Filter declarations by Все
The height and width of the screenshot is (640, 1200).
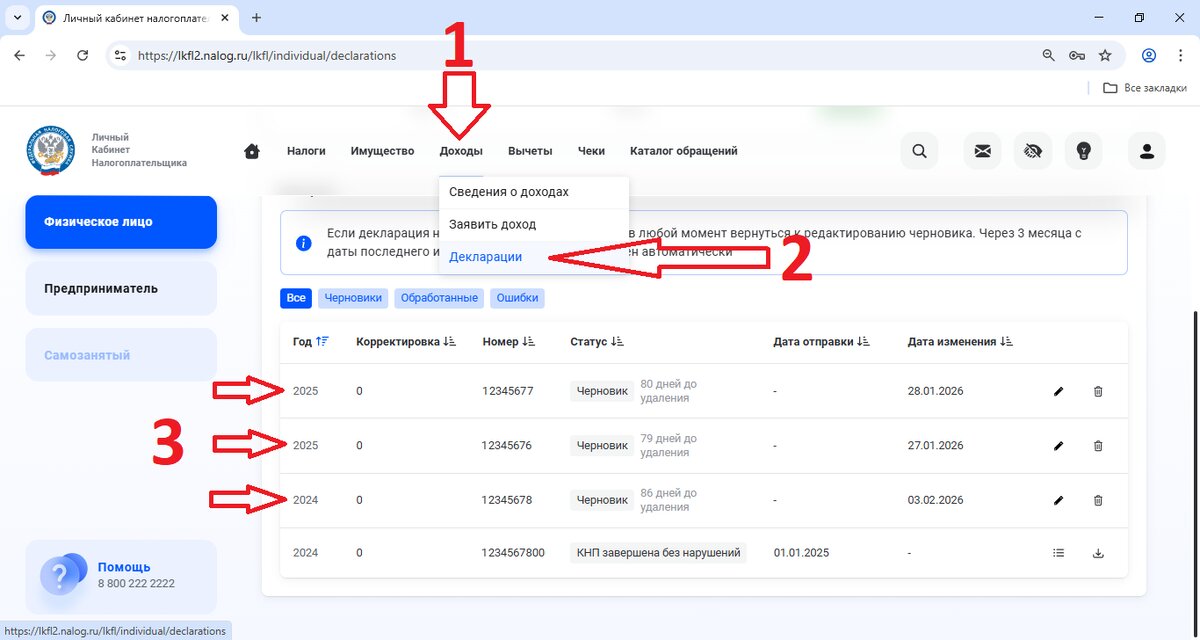tap(296, 298)
